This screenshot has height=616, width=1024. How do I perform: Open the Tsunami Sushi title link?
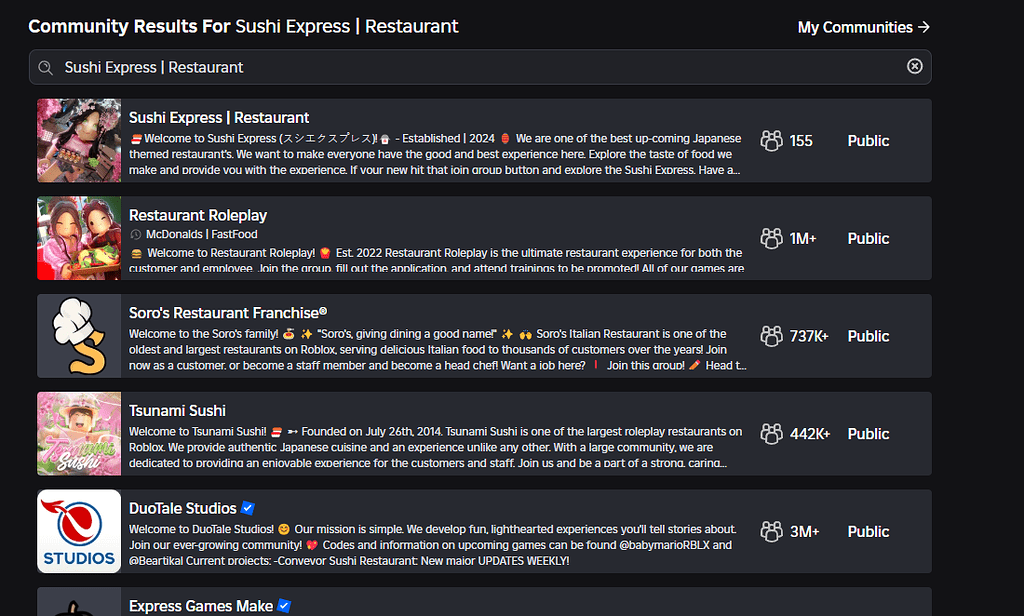coord(177,411)
